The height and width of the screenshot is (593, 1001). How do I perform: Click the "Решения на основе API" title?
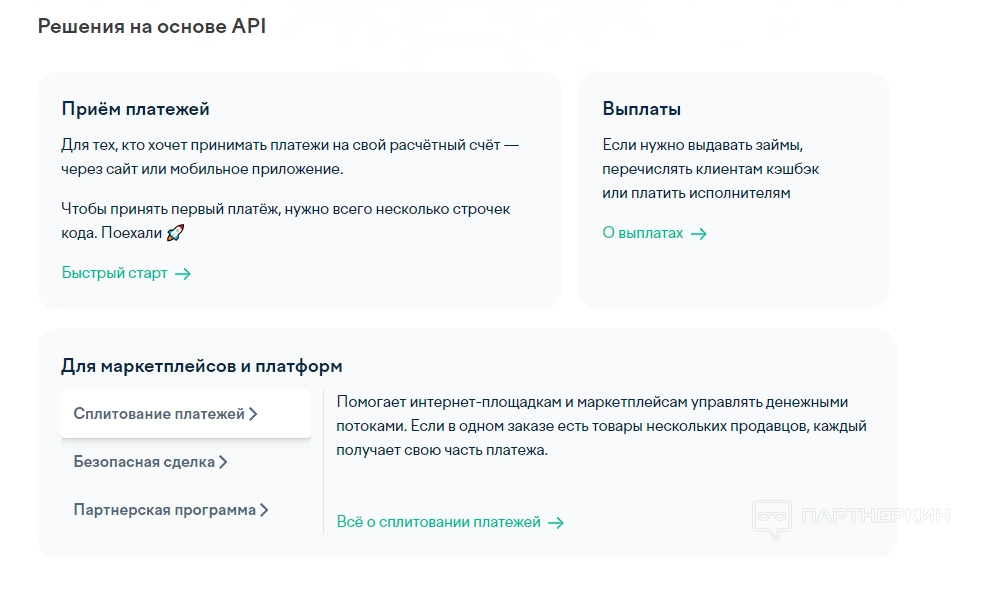[152, 26]
